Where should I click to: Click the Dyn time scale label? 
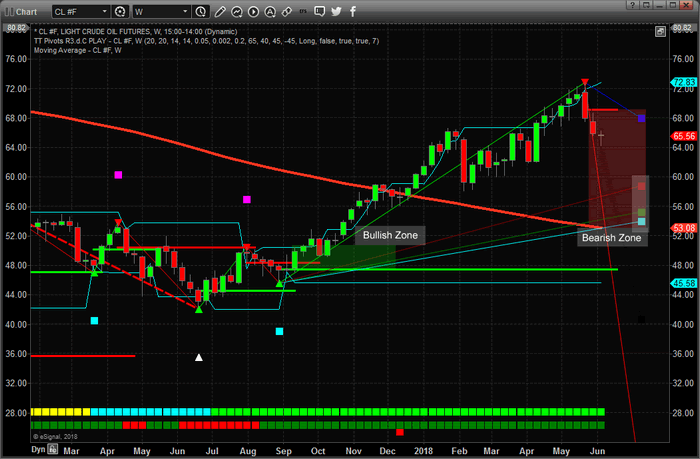[38, 449]
